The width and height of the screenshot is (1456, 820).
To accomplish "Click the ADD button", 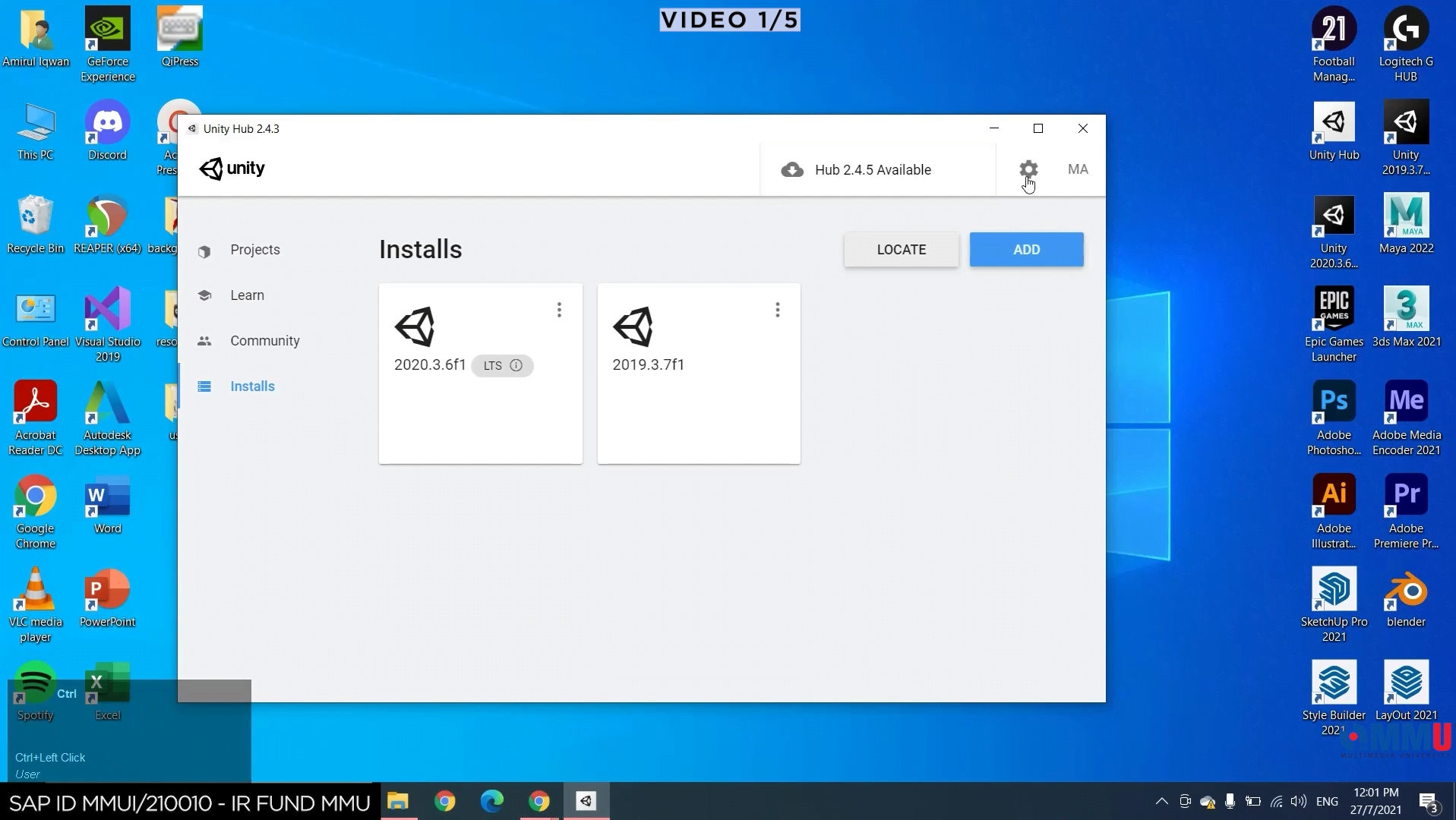I will coord(1026,249).
